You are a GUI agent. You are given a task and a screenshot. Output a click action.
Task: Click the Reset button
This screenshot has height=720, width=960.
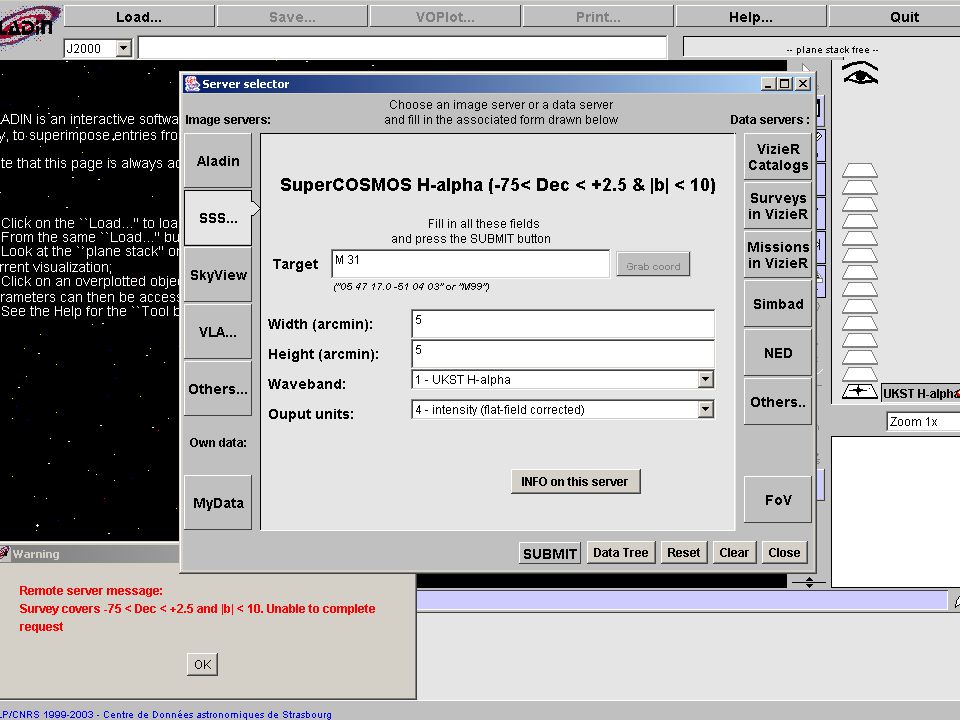683,552
